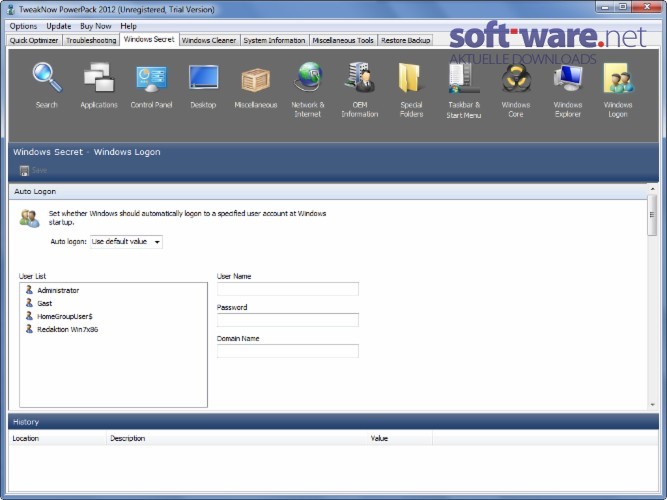Click the scrollbar up arrow
Image resolution: width=667 pixels, height=500 pixels.
click(x=653, y=189)
